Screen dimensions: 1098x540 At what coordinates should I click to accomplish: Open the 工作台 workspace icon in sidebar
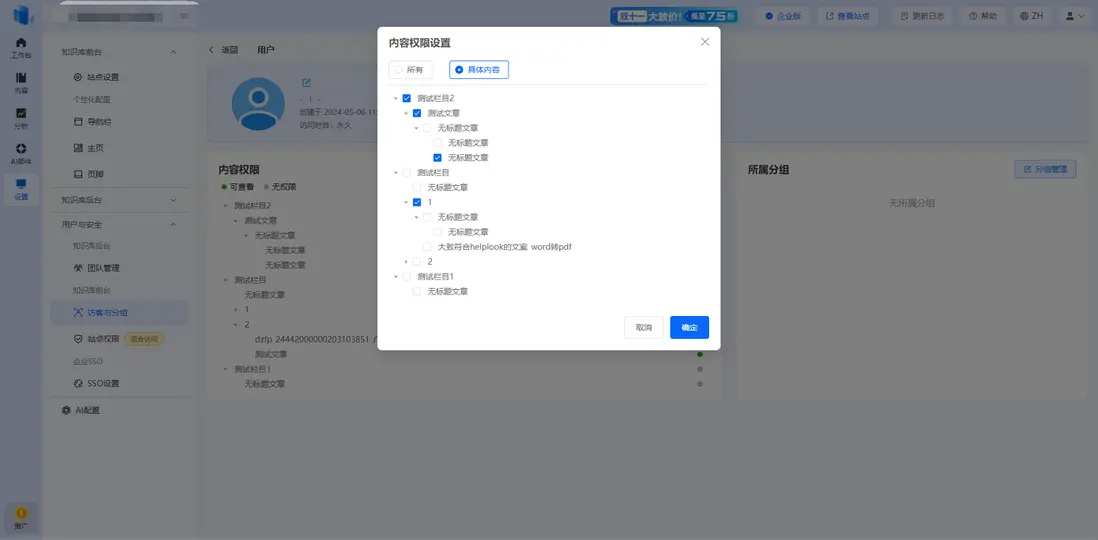(21, 48)
